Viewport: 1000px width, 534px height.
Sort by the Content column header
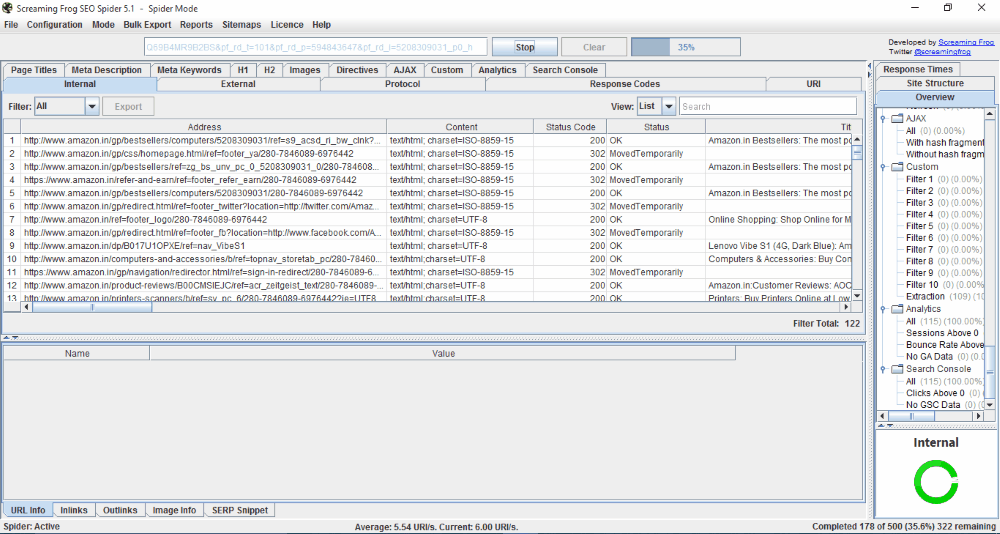click(x=460, y=127)
